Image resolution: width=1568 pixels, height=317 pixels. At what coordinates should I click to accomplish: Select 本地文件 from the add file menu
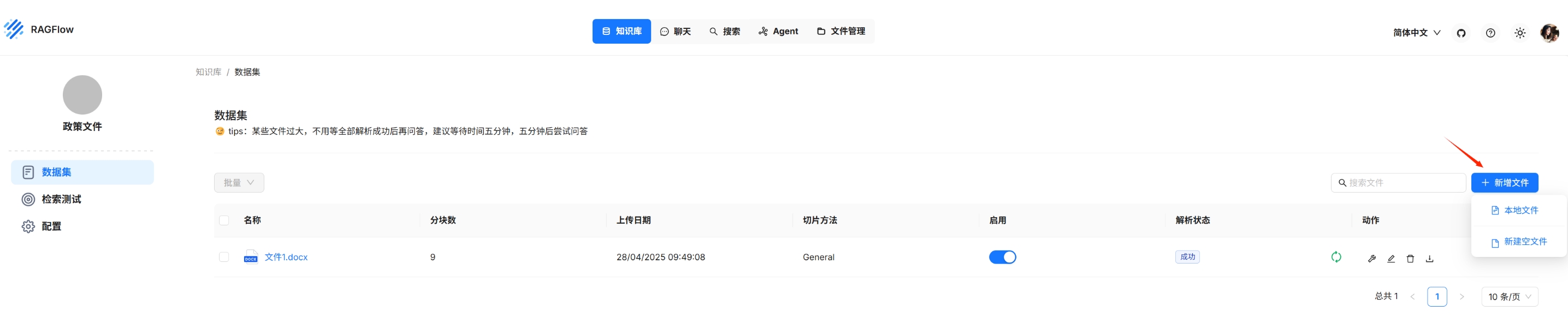[1520, 211]
